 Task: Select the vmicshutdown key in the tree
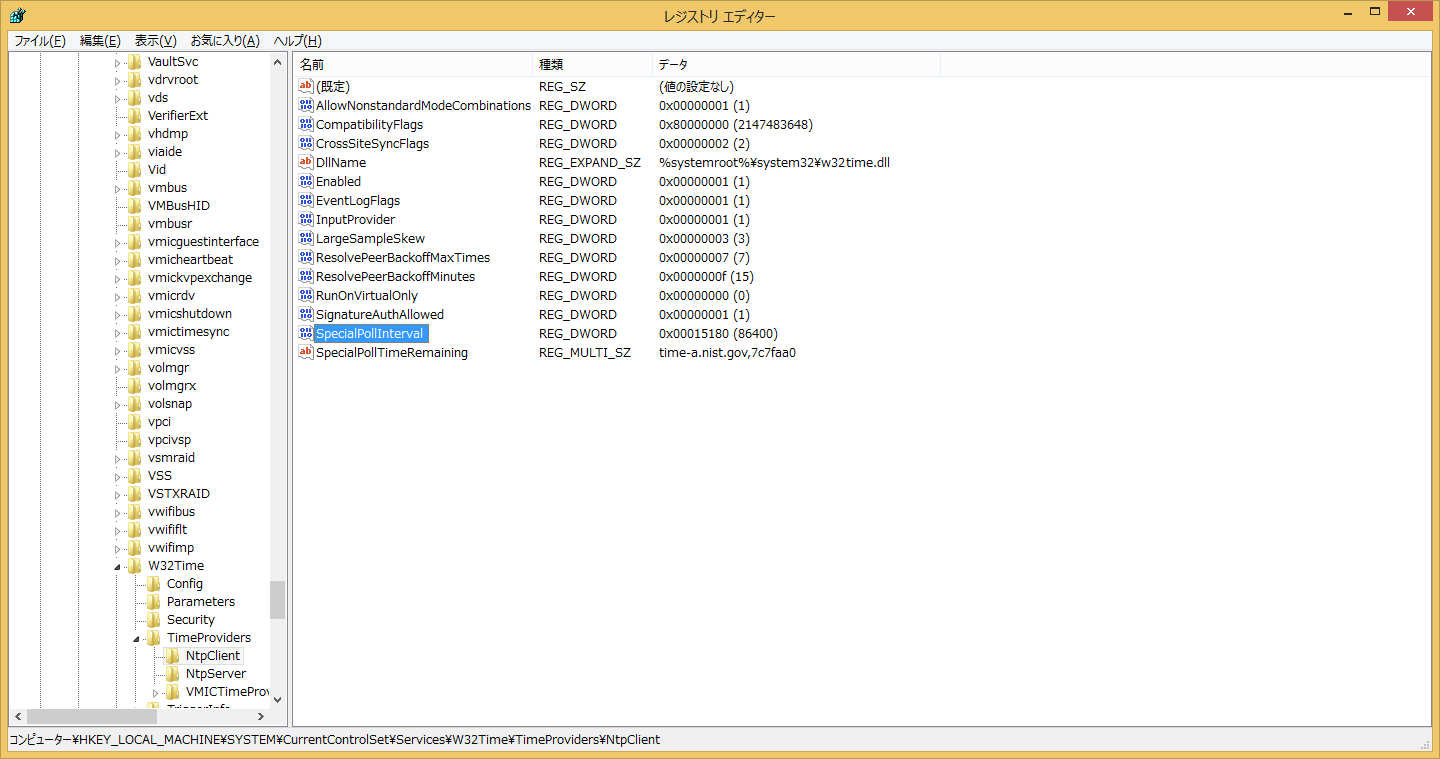point(190,314)
